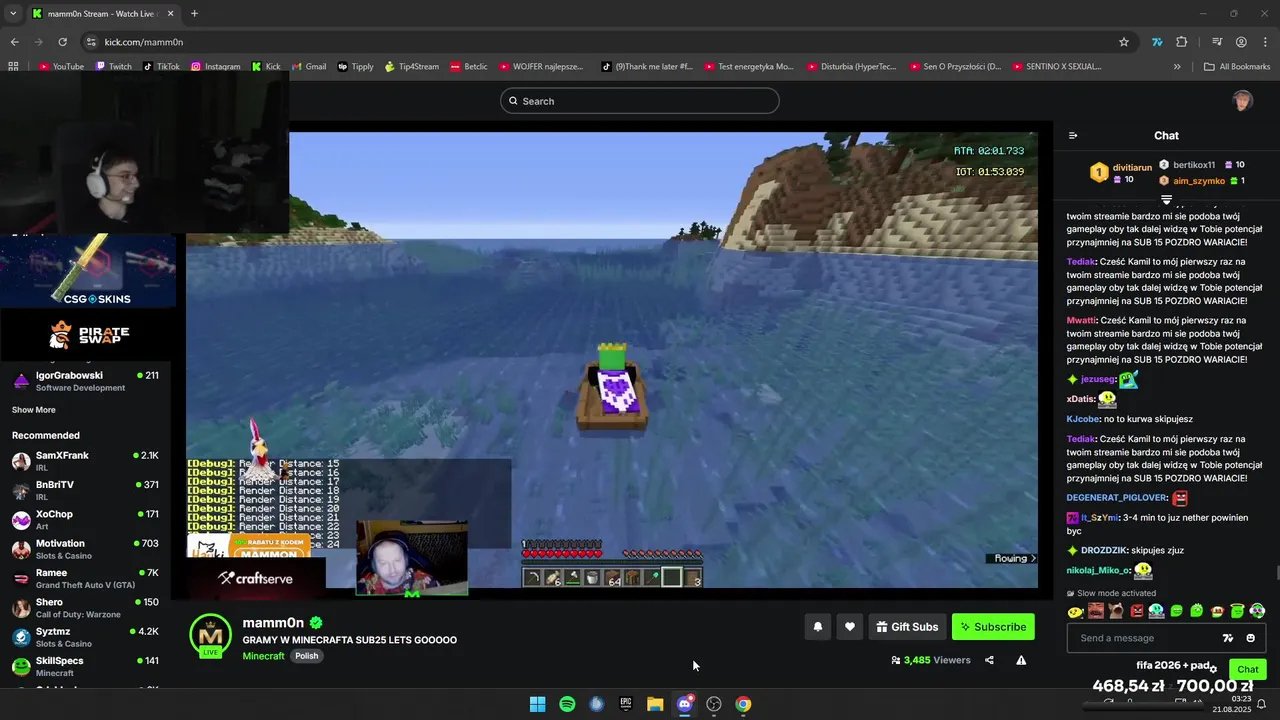Viewport: 1280px width, 720px height.
Task: Open the user avatar menu on Kick
Action: coord(1242,101)
